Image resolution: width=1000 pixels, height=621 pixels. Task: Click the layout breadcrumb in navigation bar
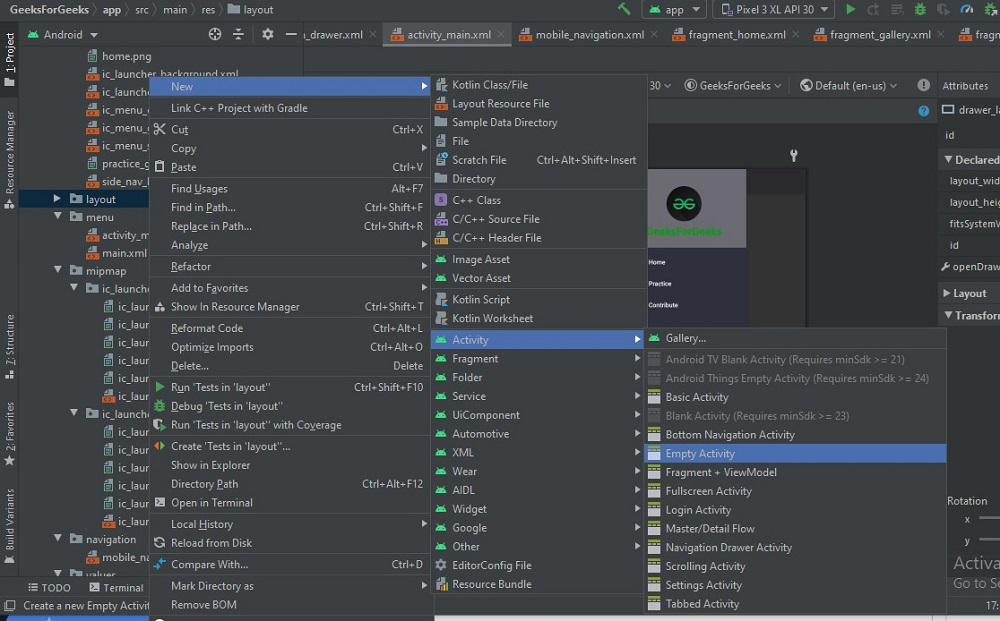coord(251,10)
